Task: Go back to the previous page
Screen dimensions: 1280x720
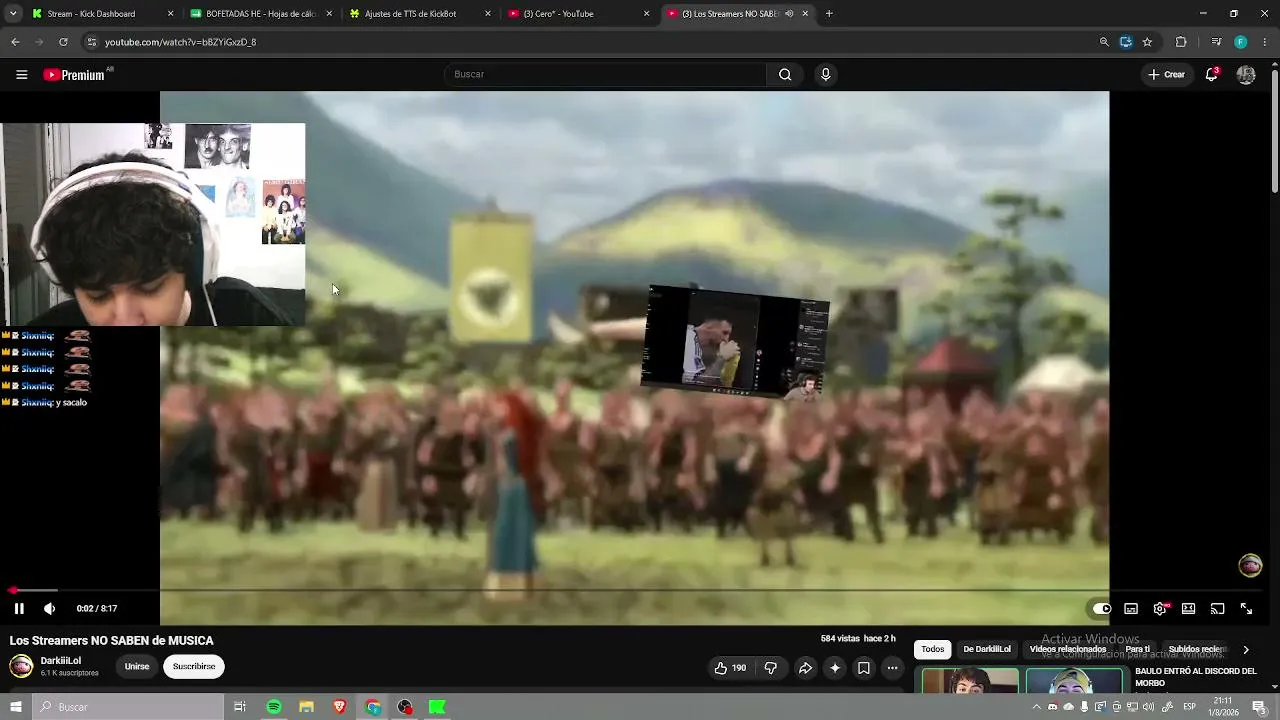Action: coord(15,42)
